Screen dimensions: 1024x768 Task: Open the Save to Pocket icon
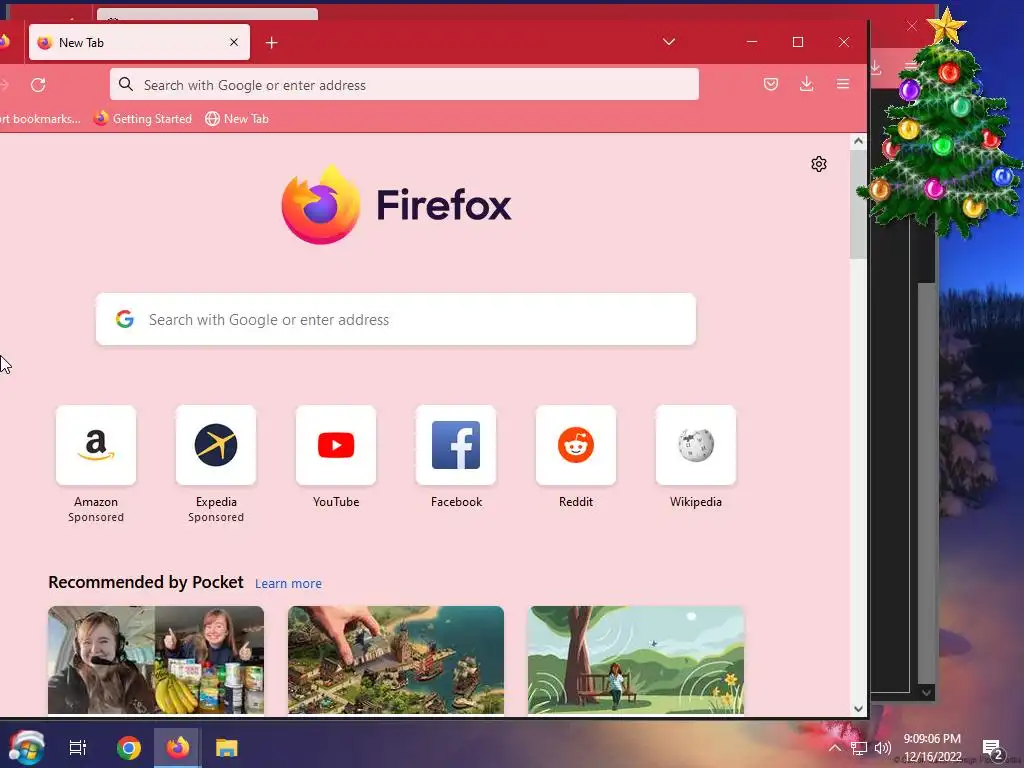771,84
